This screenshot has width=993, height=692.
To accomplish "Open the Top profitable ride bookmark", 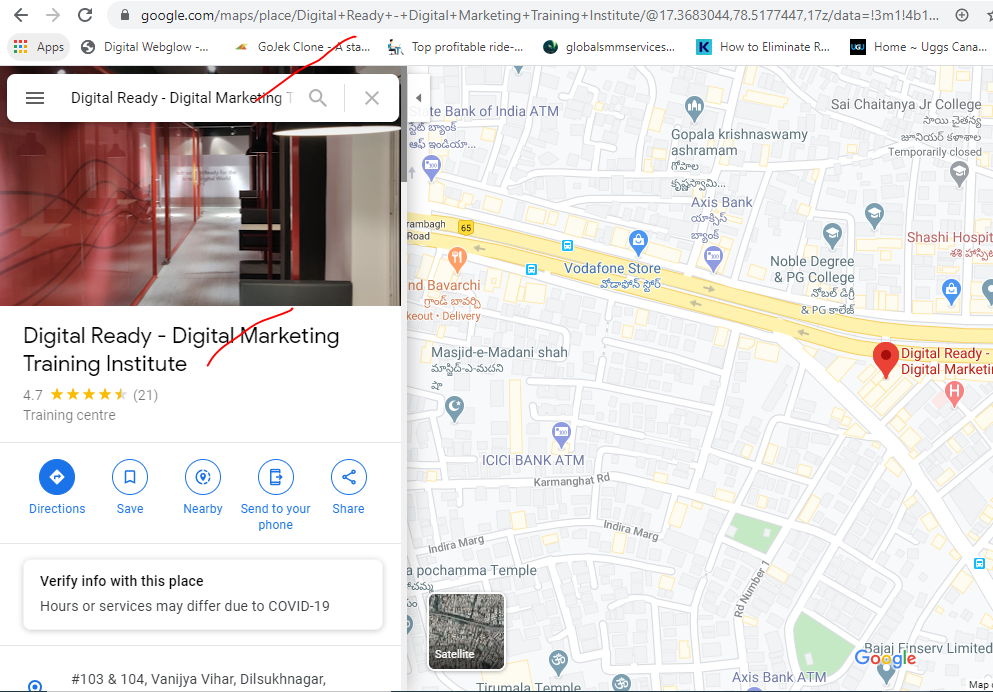I will (456, 47).
